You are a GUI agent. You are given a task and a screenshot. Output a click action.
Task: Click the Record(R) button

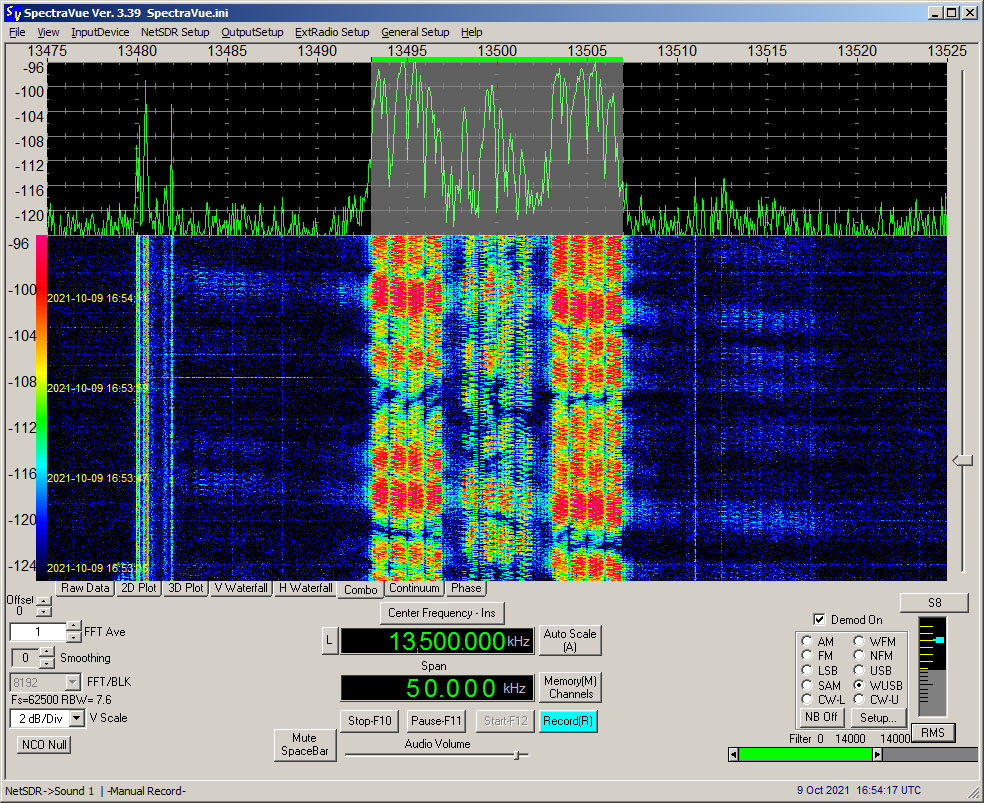[x=568, y=721]
